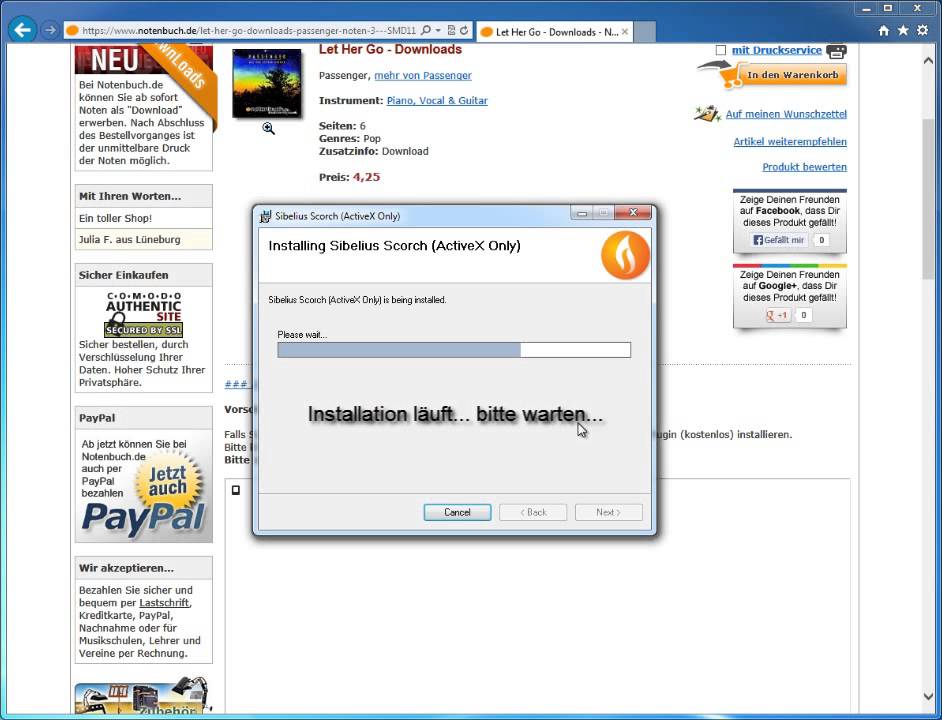
Task: Click the small square icon in preview area
Action: pos(236,490)
